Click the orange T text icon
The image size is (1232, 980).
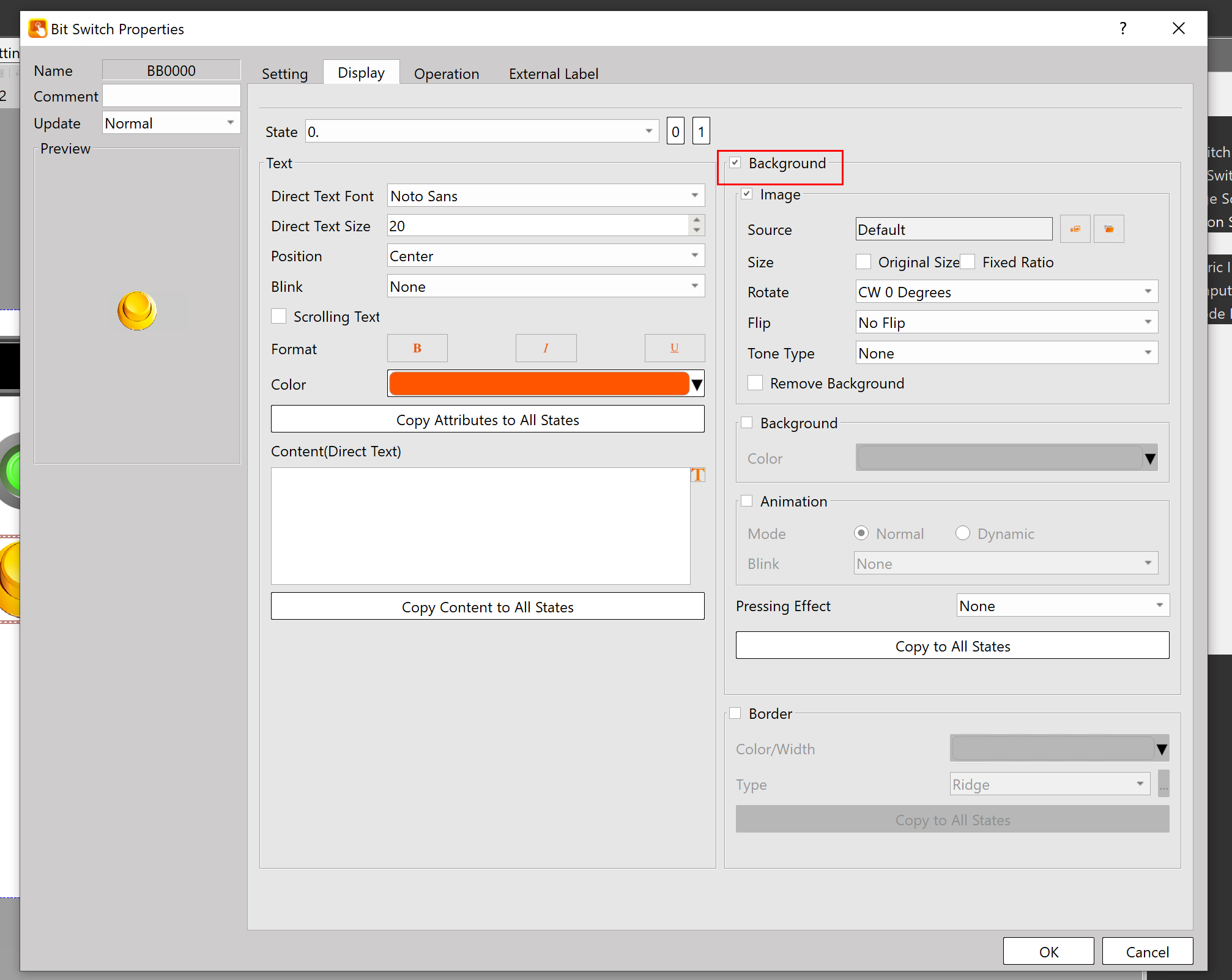(697, 475)
